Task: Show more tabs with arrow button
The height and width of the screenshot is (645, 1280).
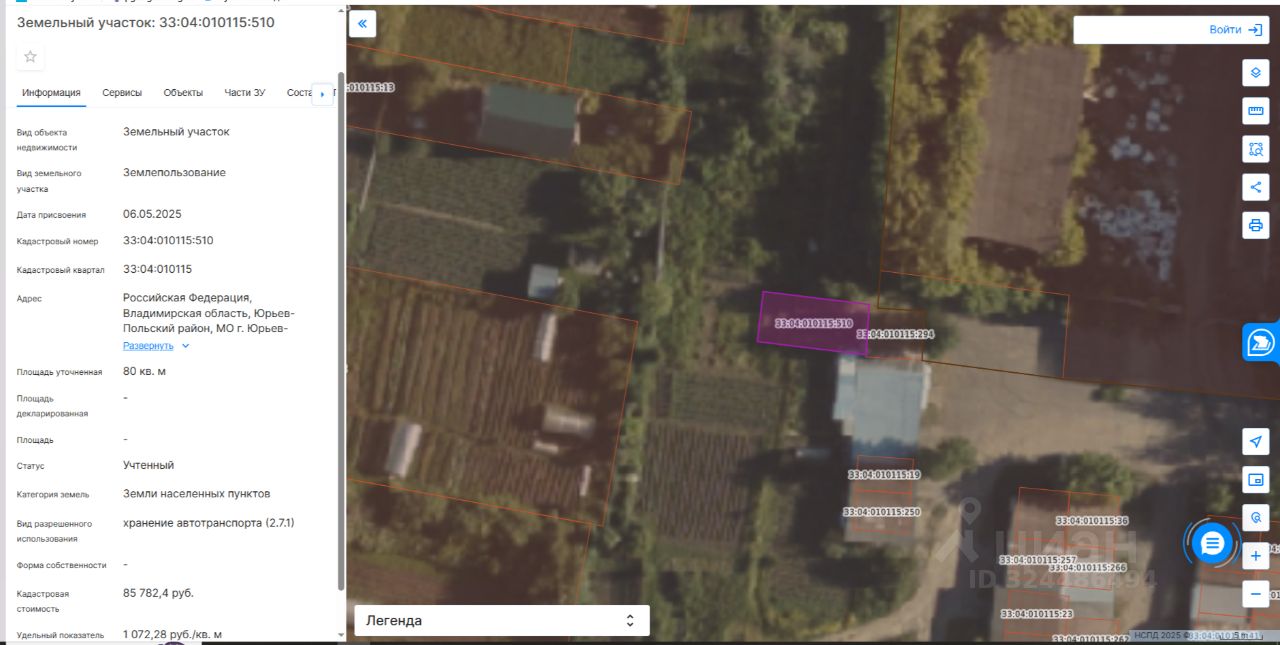Action: (x=322, y=94)
